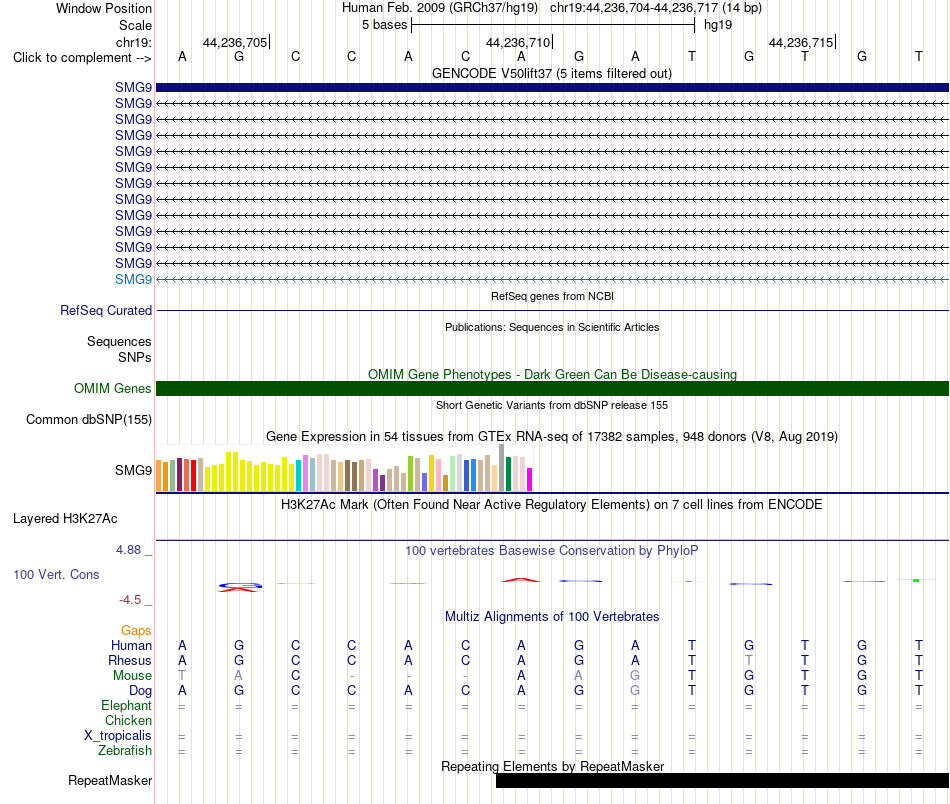The image size is (950, 804).
Task: Click the dark green OMIM gene bar
Action: point(552,388)
